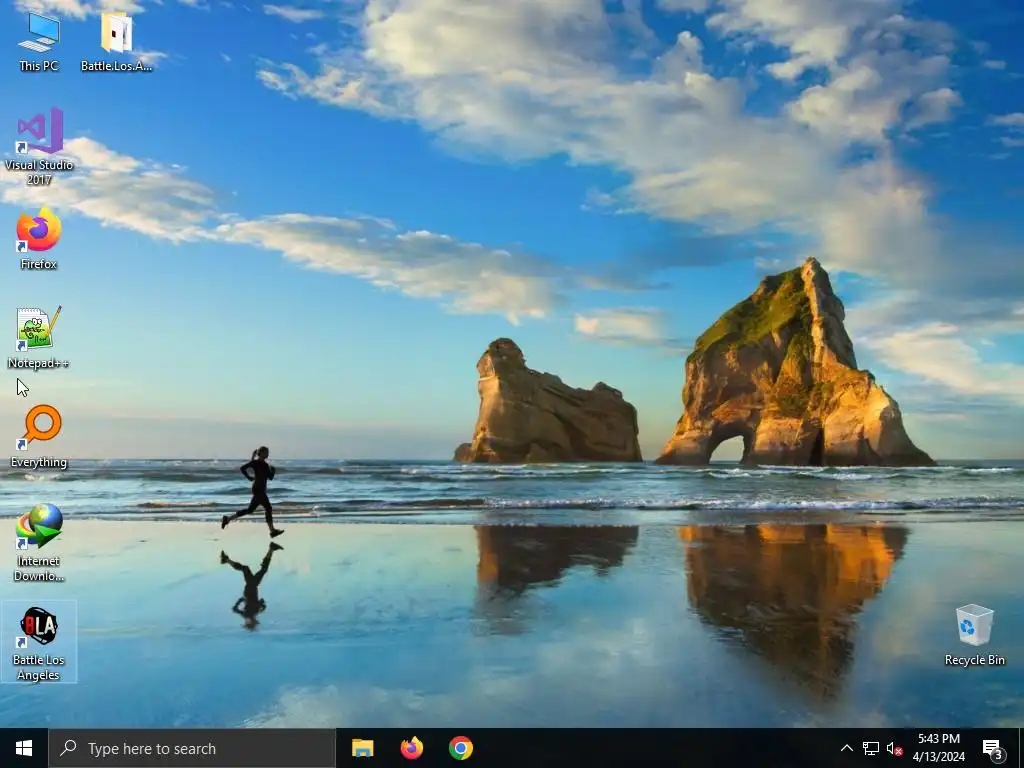1024x768 pixels.
Task: Launch Firefox from the taskbar
Action: pos(411,748)
